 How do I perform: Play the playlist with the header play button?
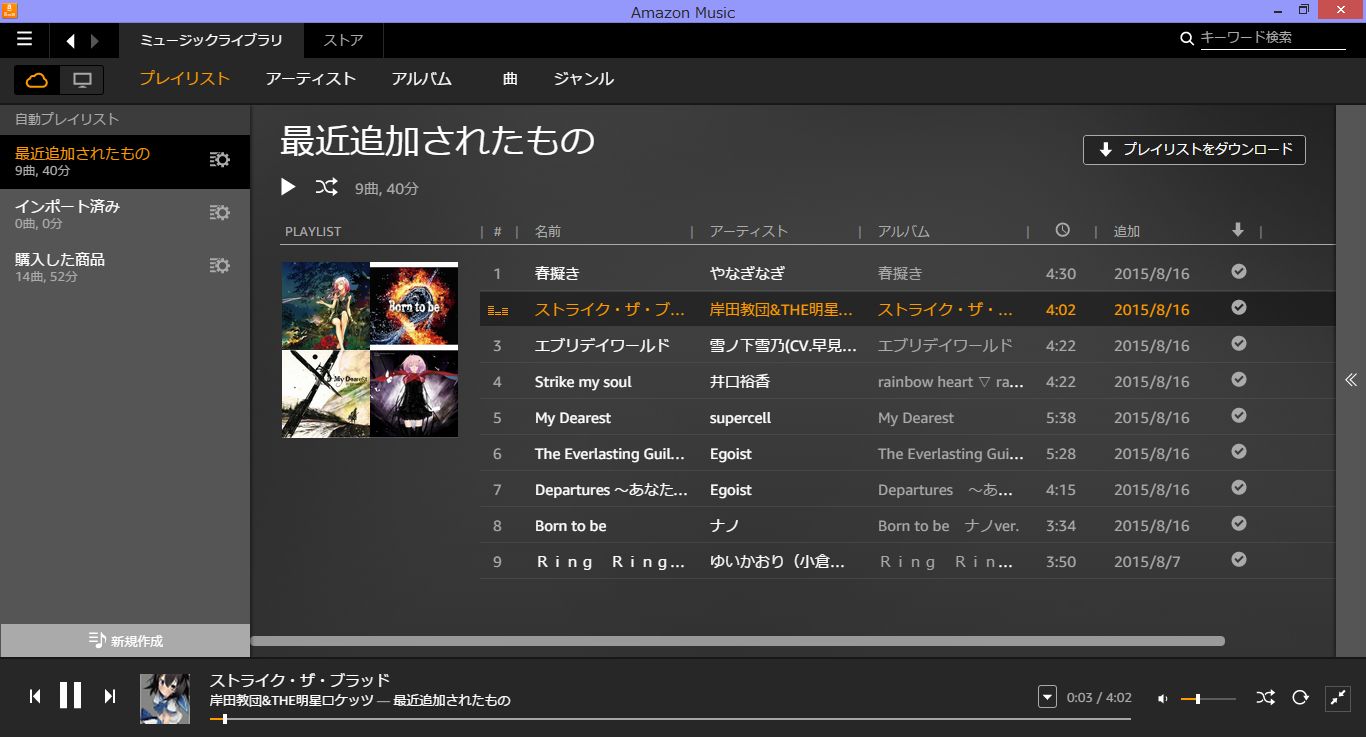288,187
